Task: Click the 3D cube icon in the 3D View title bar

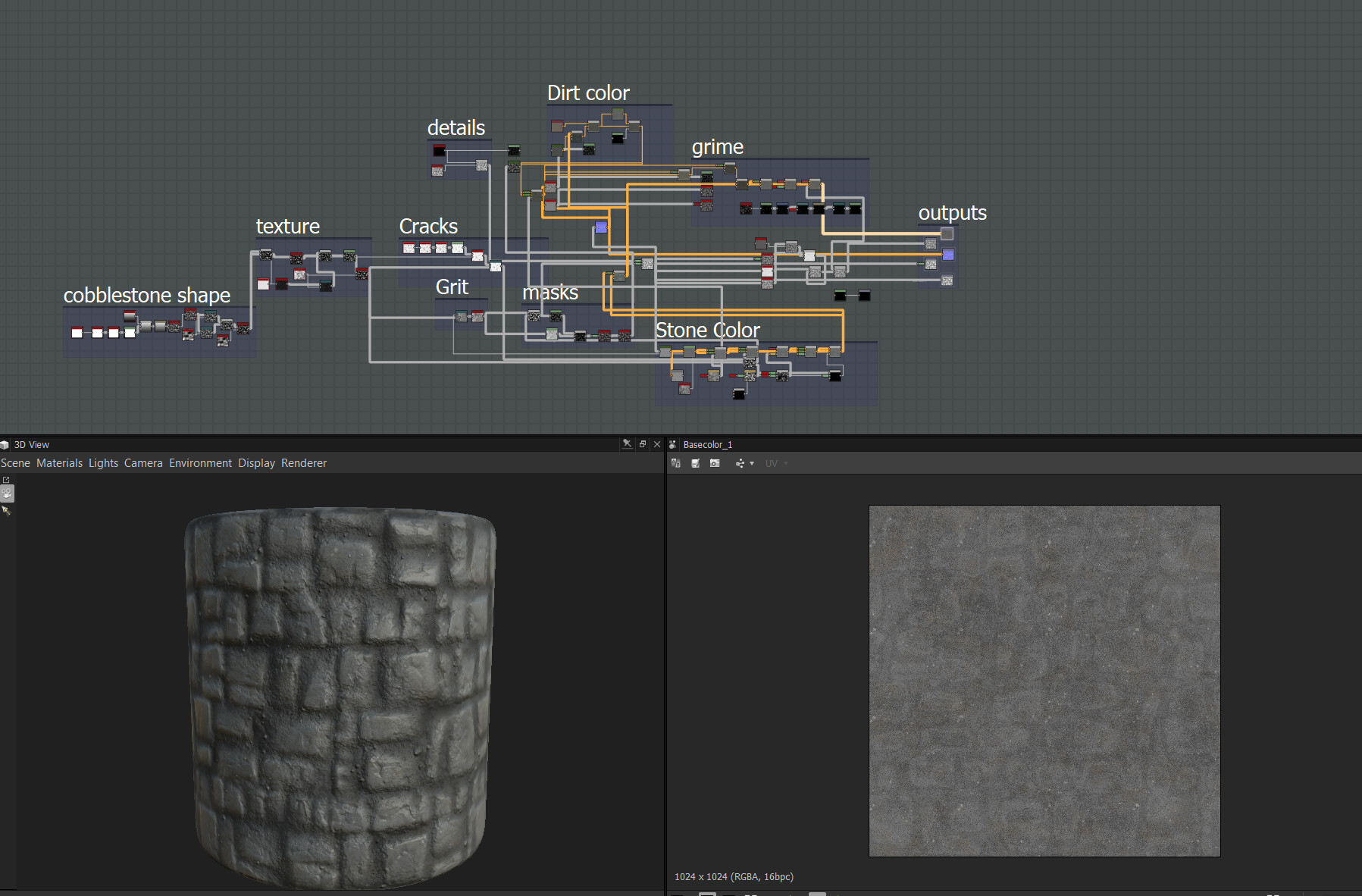Action: 5,444
